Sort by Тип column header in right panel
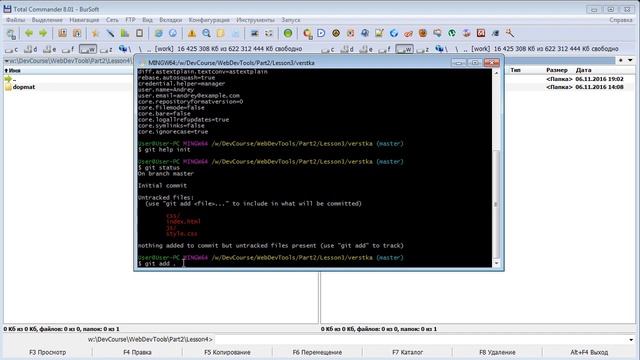640x360 pixels. click(516, 70)
